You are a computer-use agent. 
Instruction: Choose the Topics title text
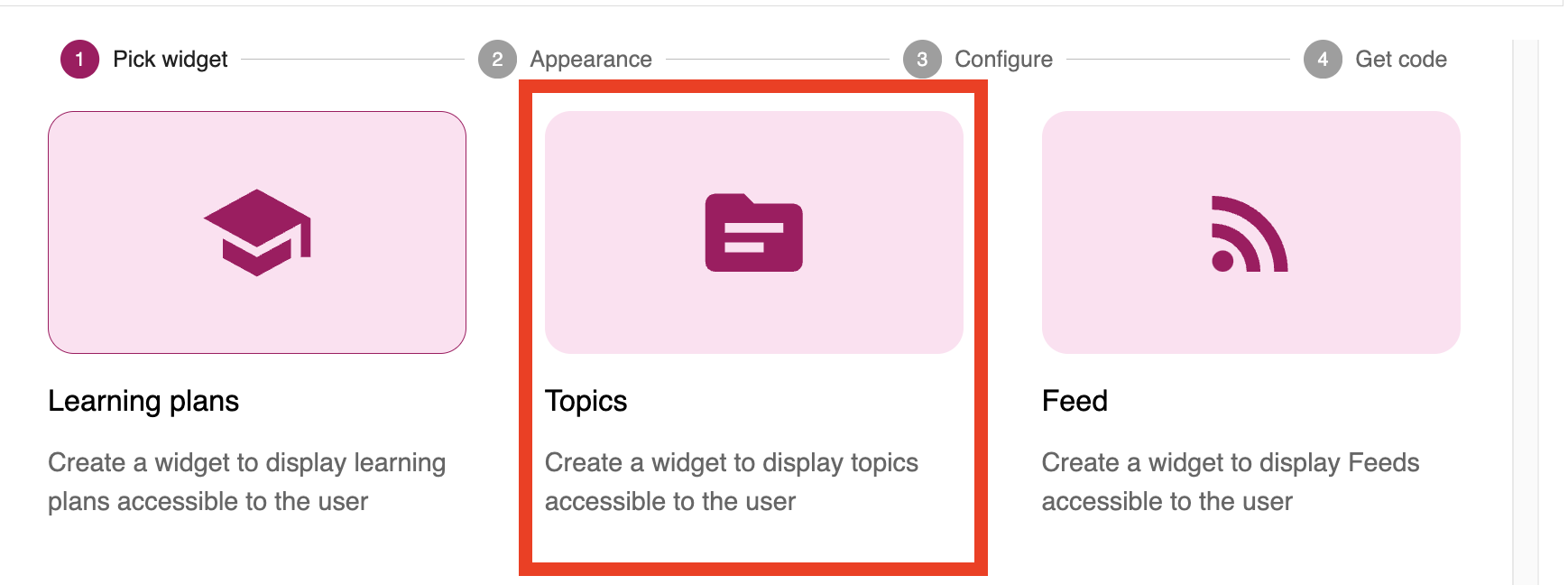coord(586,401)
